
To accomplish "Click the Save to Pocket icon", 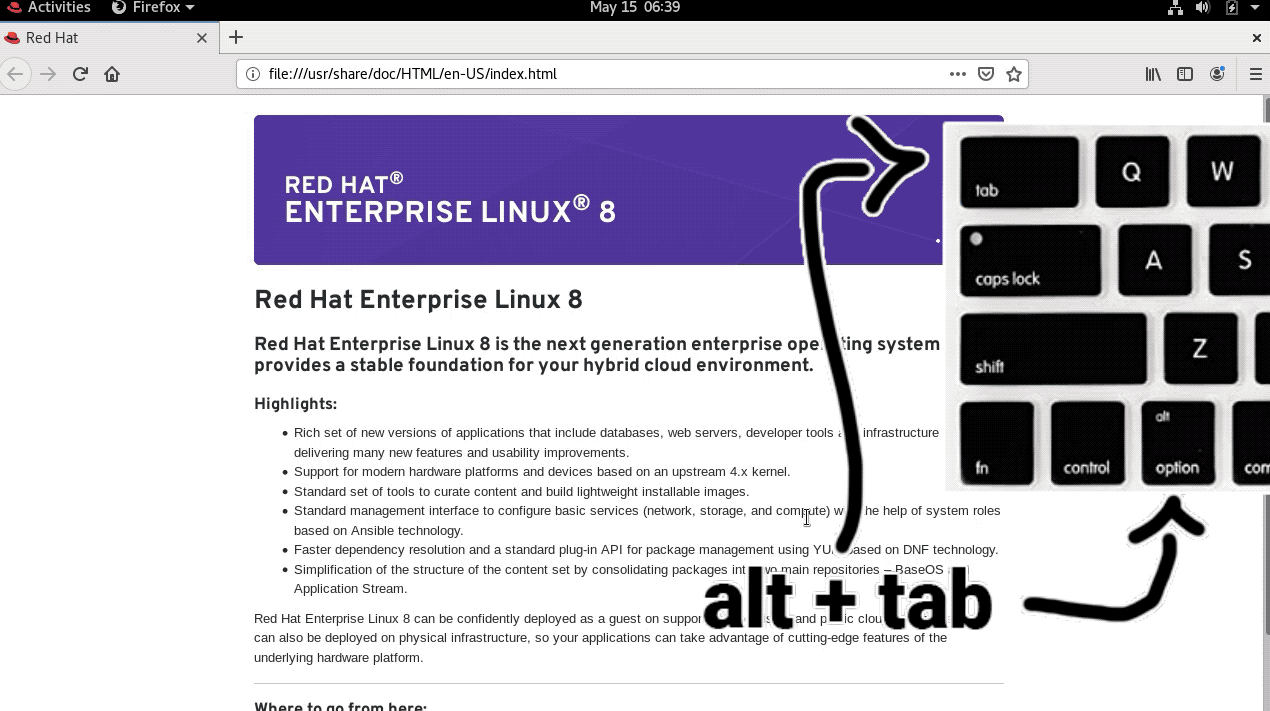I will click(986, 74).
